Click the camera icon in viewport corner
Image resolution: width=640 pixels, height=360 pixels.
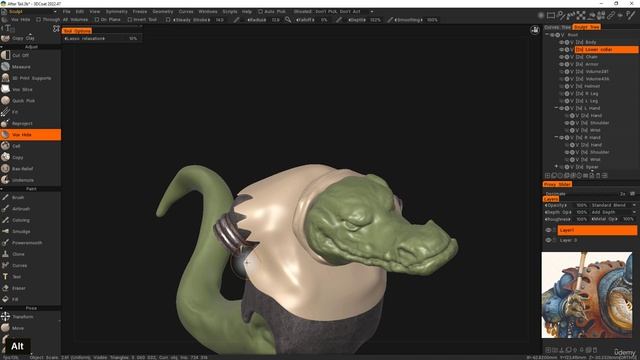click(x=535, y=30)
